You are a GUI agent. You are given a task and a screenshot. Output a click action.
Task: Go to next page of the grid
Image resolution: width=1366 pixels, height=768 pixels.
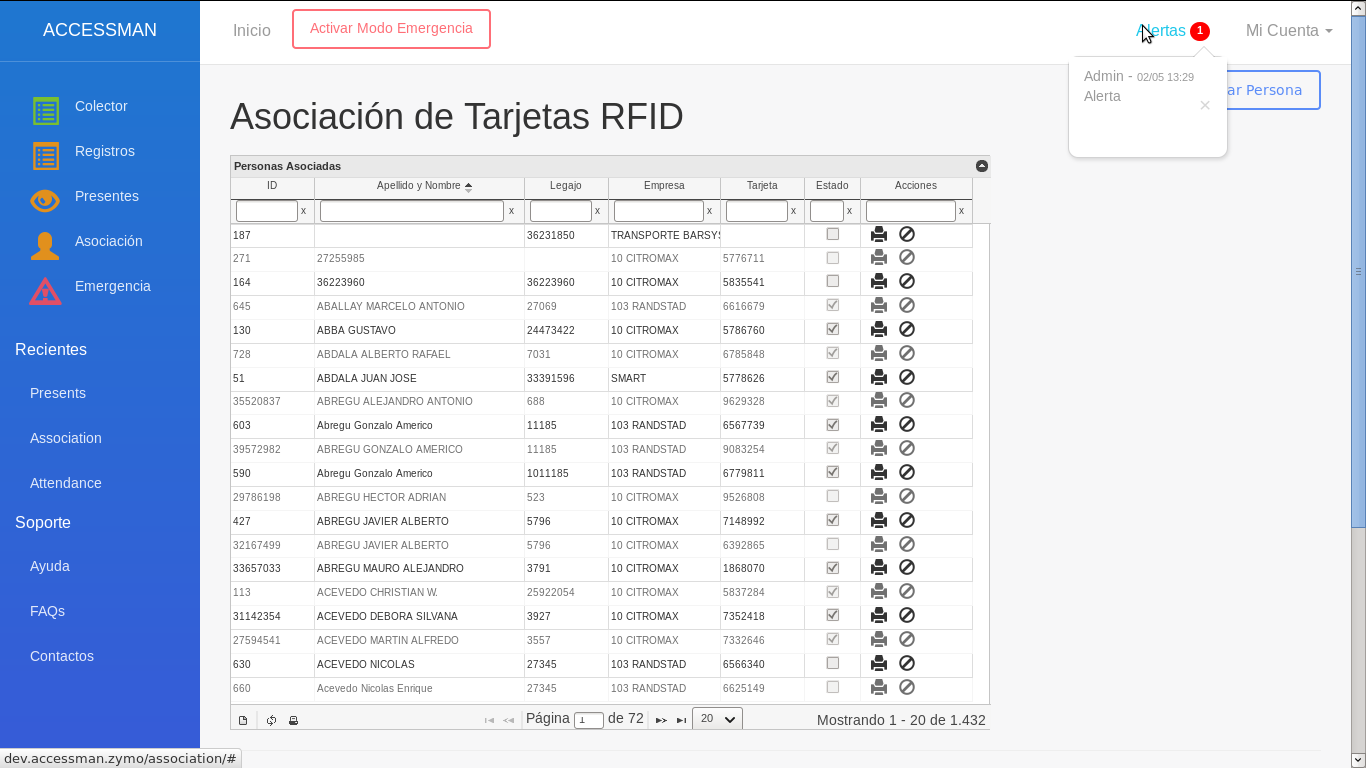[661, 720]
